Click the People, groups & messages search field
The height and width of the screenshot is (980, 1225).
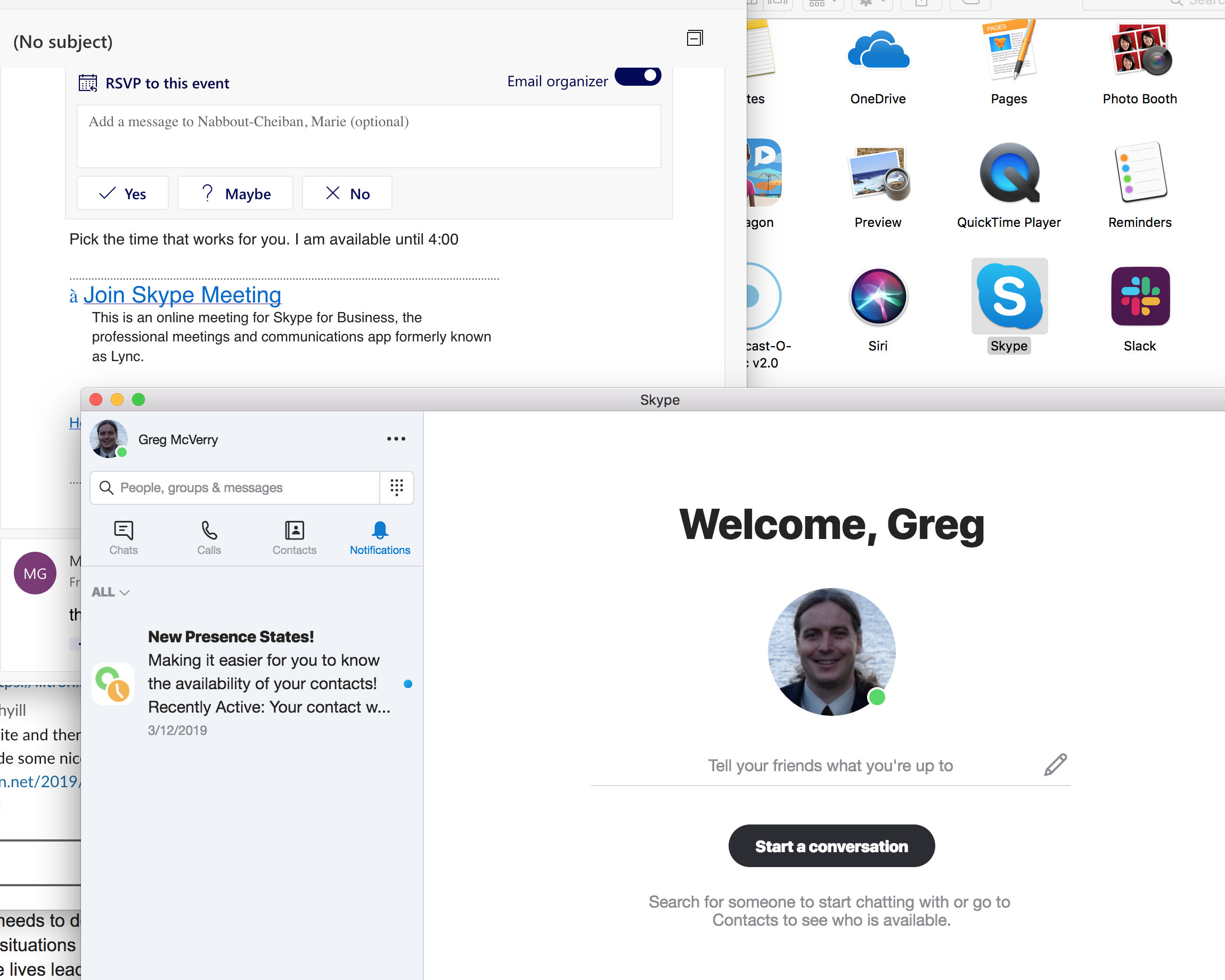click(235, 487)
